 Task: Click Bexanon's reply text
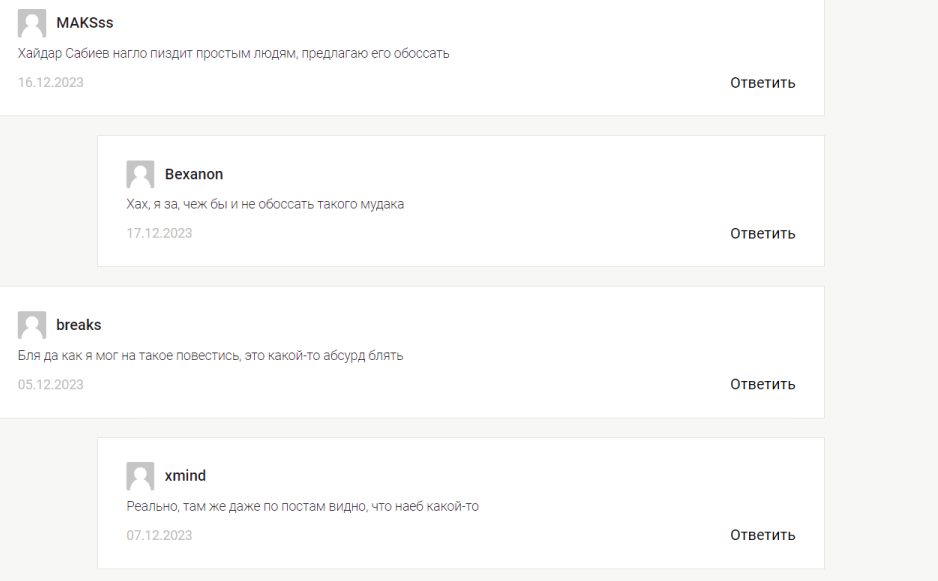265,205
